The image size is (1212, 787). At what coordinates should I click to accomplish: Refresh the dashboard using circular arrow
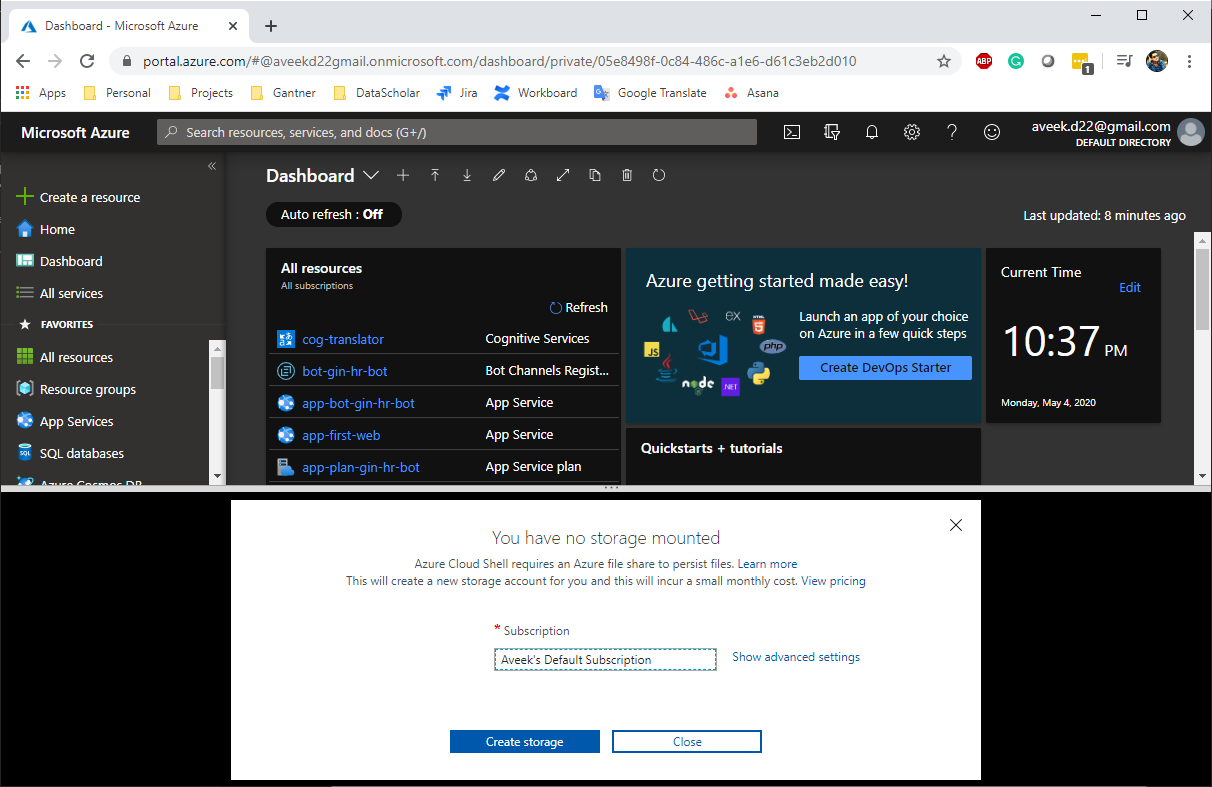point(659,175)
